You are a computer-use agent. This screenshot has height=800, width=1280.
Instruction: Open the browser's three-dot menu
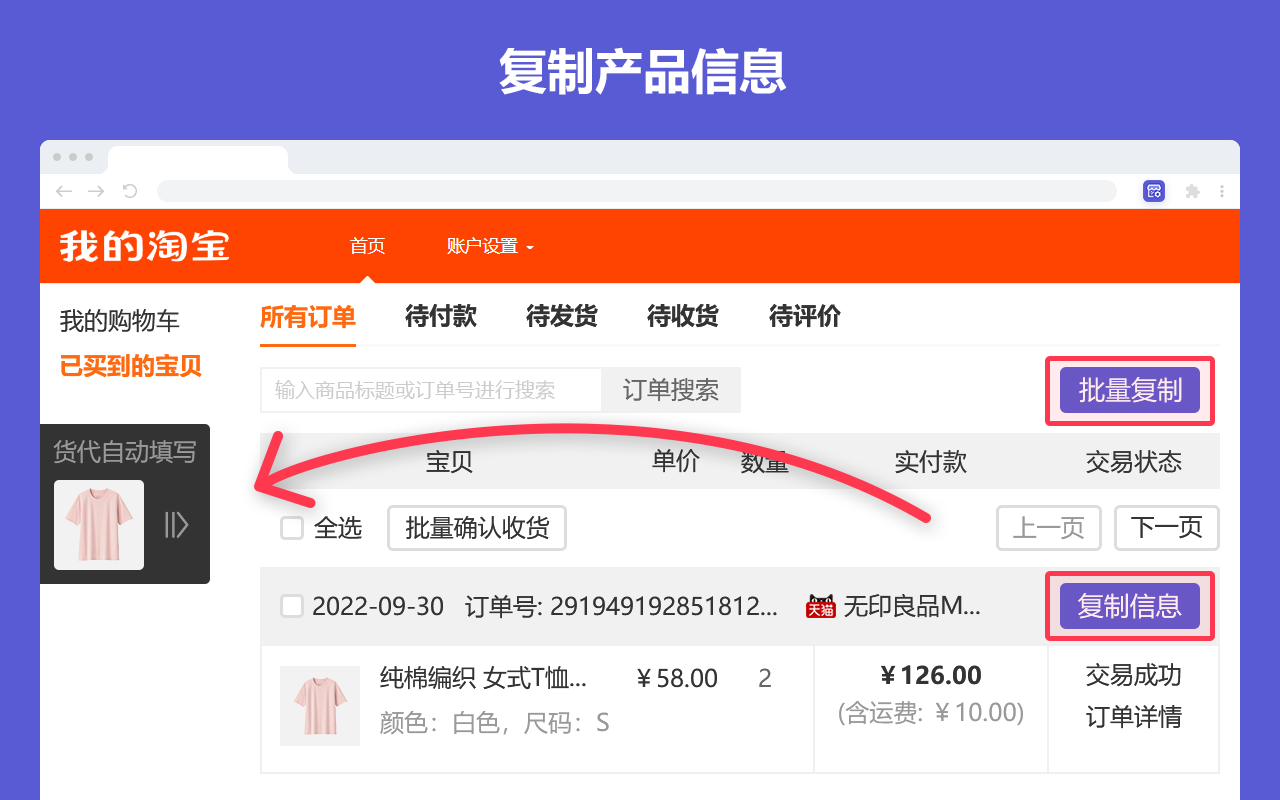1222,191
